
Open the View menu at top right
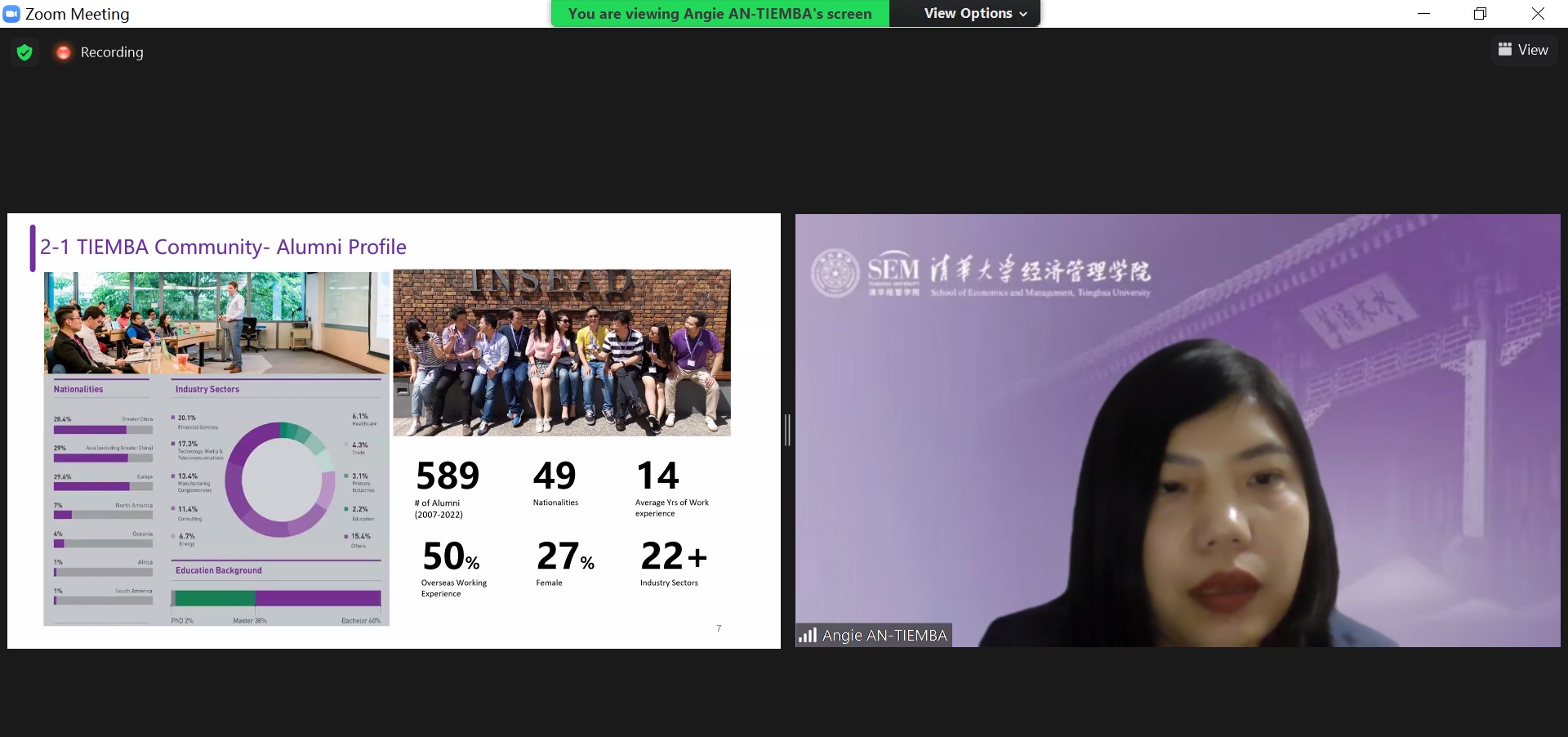pos(1524,50)
